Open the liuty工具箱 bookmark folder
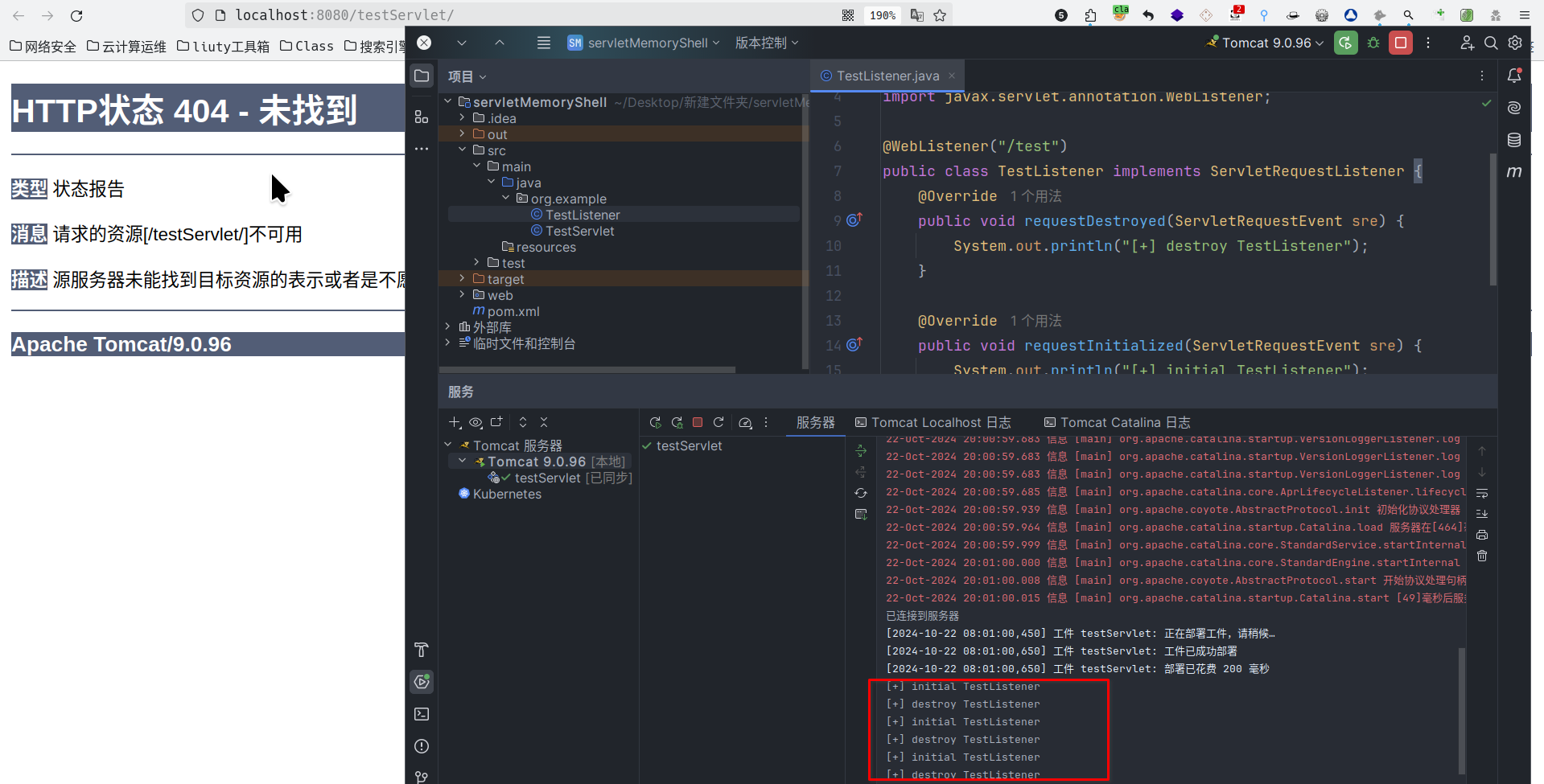 (x=224, y=47)
